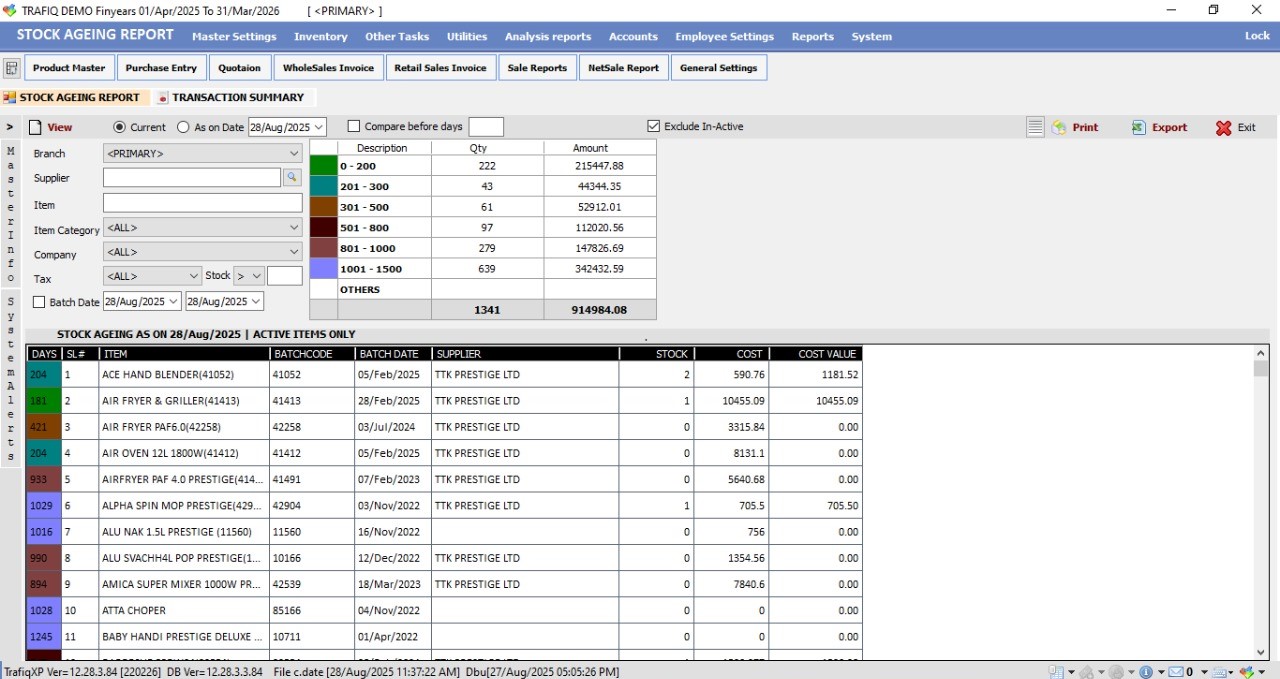Screen dimensions: 1280x679
Task: Open the Branch dropdown
Action: [x=294, y=154]
